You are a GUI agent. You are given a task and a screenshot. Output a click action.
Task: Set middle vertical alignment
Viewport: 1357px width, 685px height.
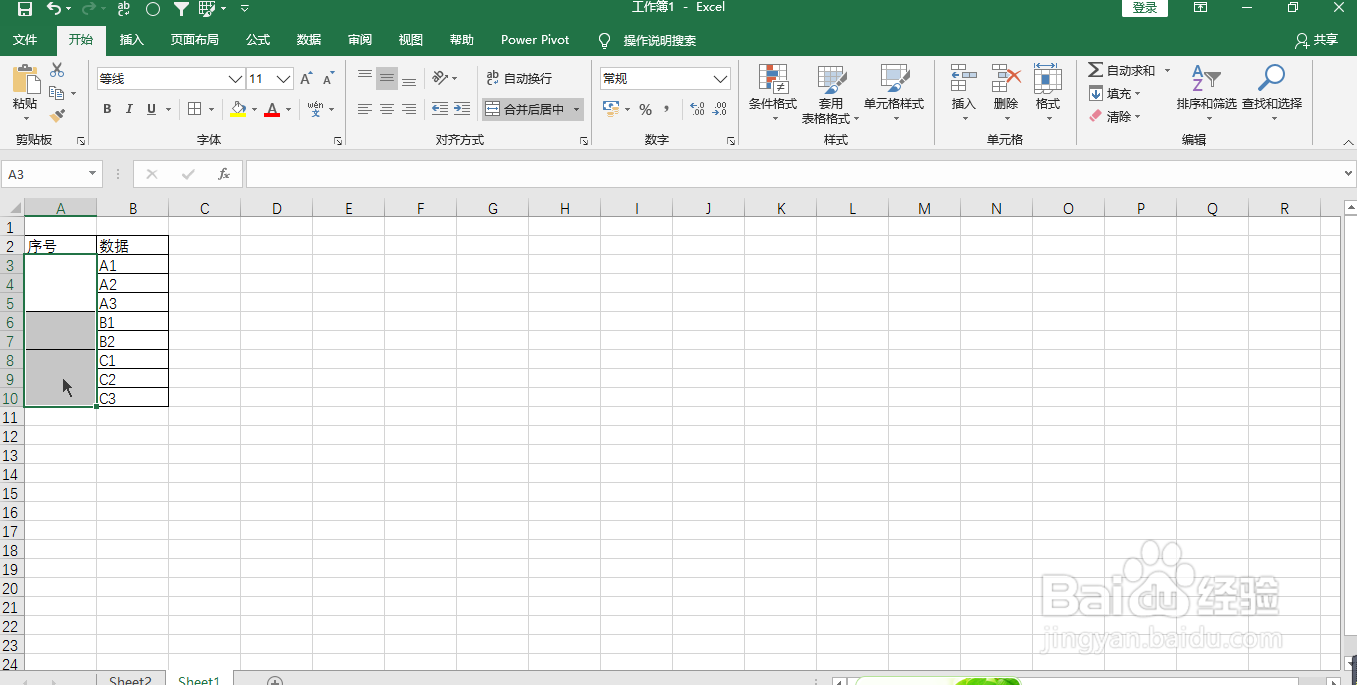387,78
